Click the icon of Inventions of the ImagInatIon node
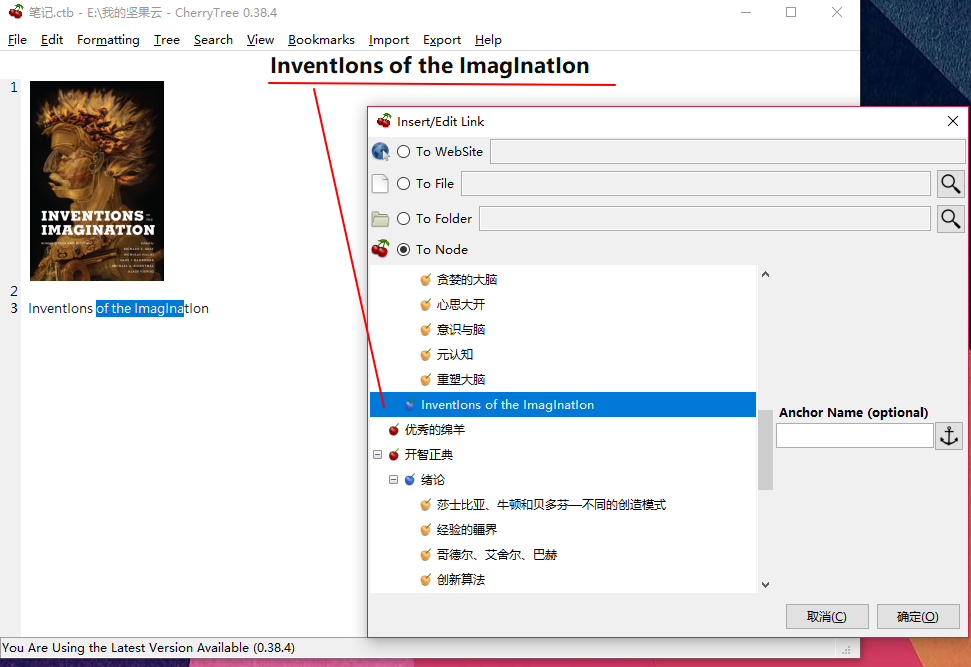Image resolution: width=971 pixels, height=667 pixels. coord(411,404)
